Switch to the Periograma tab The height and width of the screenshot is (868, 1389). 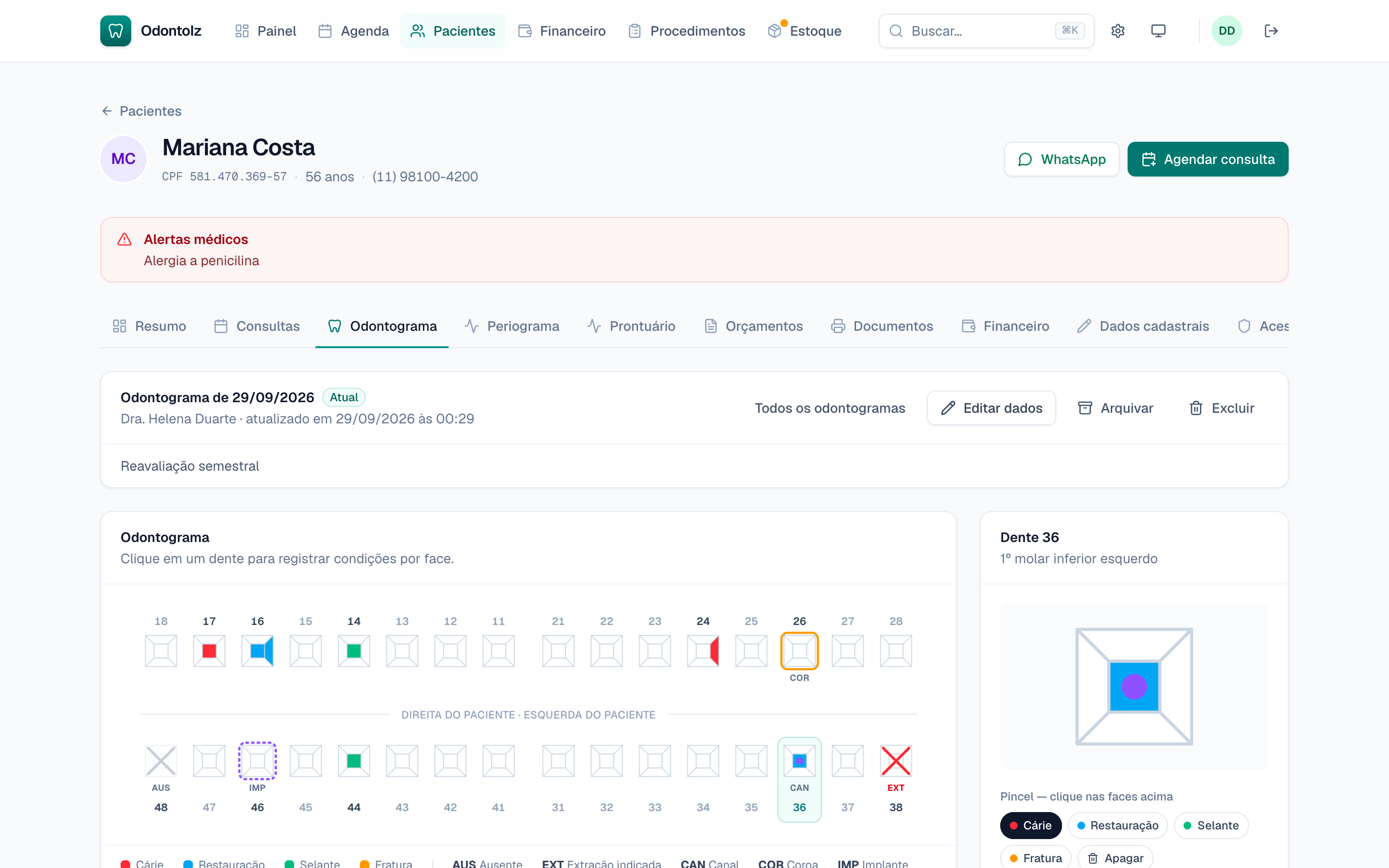click(x=511, y=326)
